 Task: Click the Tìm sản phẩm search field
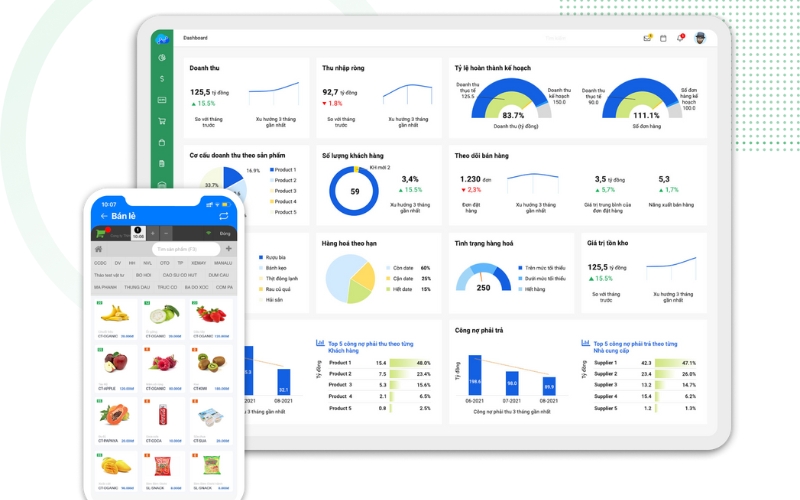point(186,249)
